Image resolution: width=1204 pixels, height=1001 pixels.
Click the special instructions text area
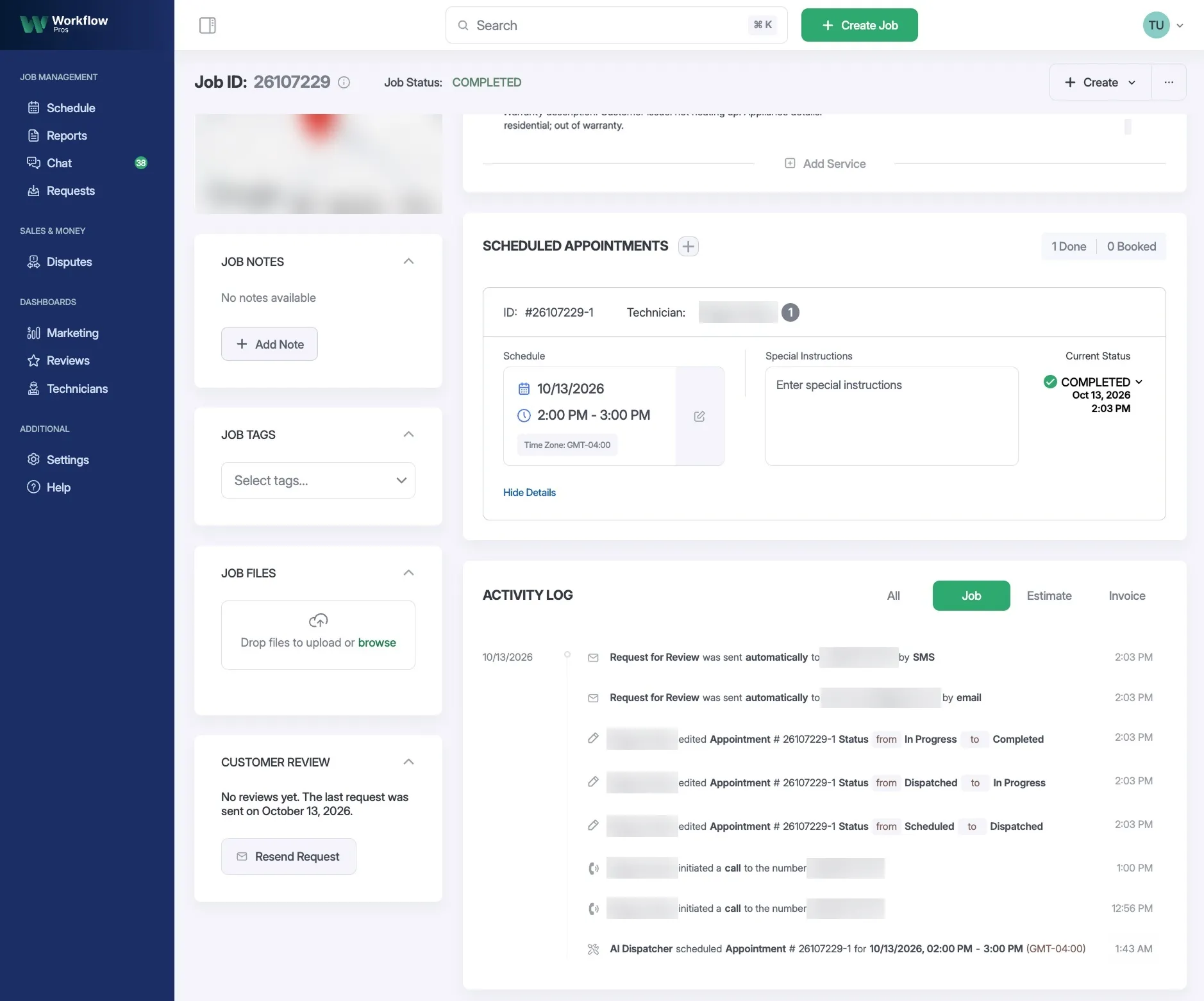coord(892,417)
